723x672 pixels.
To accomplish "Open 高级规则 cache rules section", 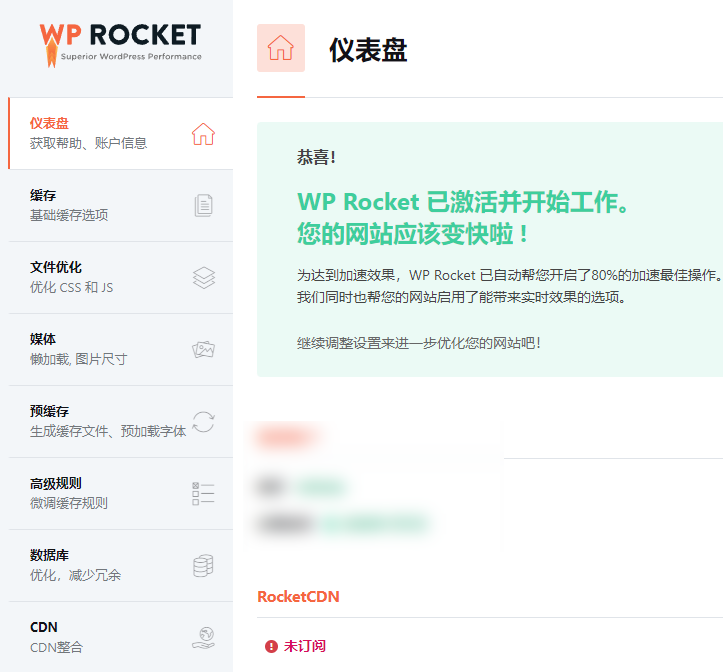I will pos(90,493).
